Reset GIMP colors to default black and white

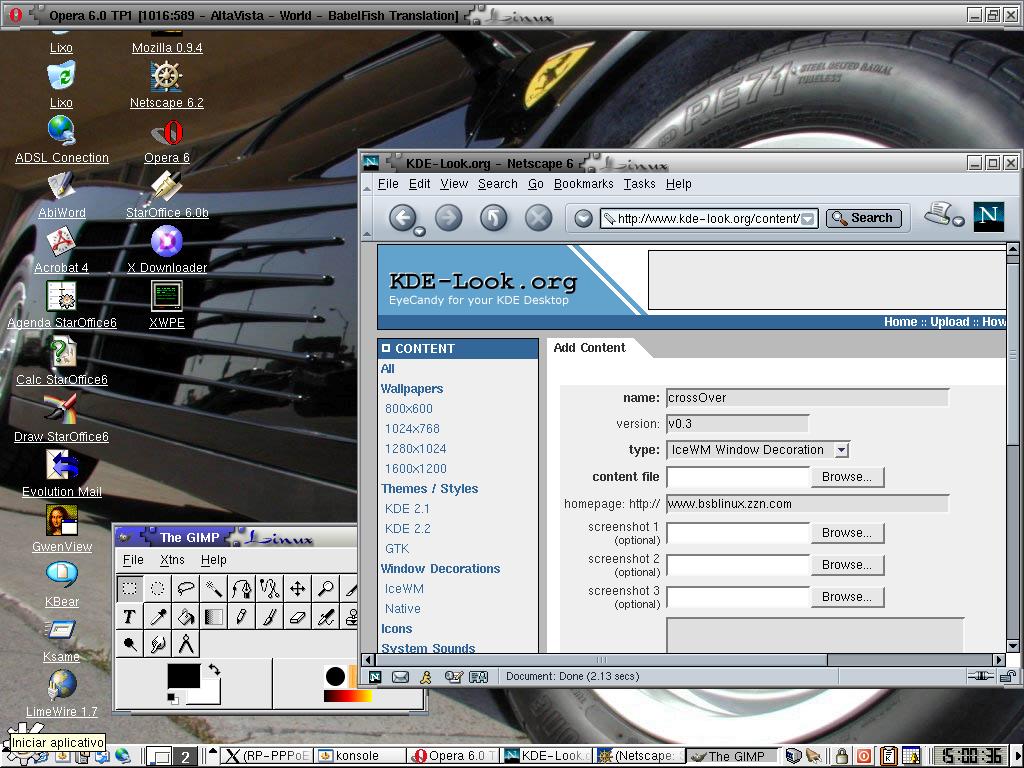pyautogui.click(x=172, y=699)
